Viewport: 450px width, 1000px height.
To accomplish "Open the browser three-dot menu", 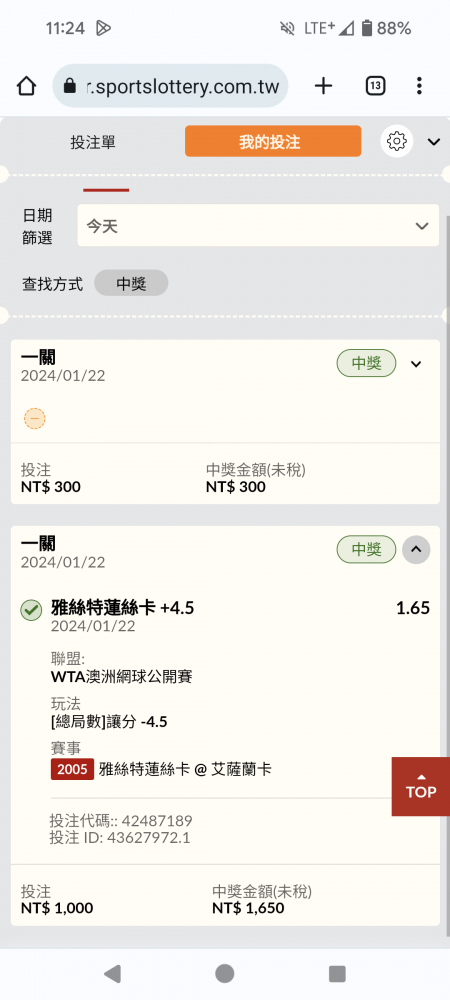I will pyautogui.click(x=419, y=85).
